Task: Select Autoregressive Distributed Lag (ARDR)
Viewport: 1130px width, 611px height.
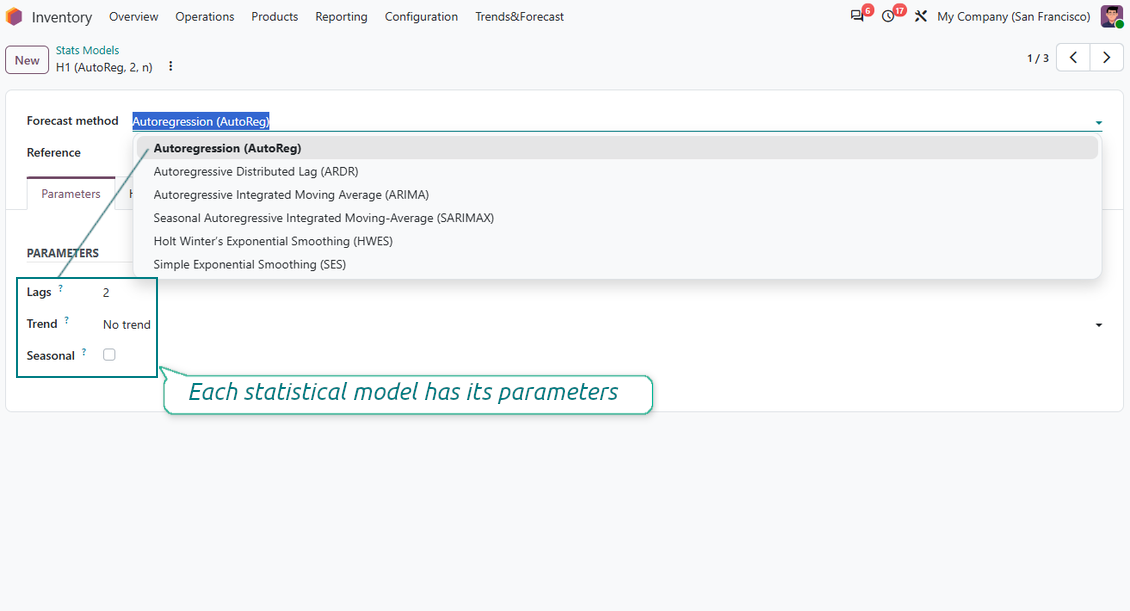Action: (617, 171)
